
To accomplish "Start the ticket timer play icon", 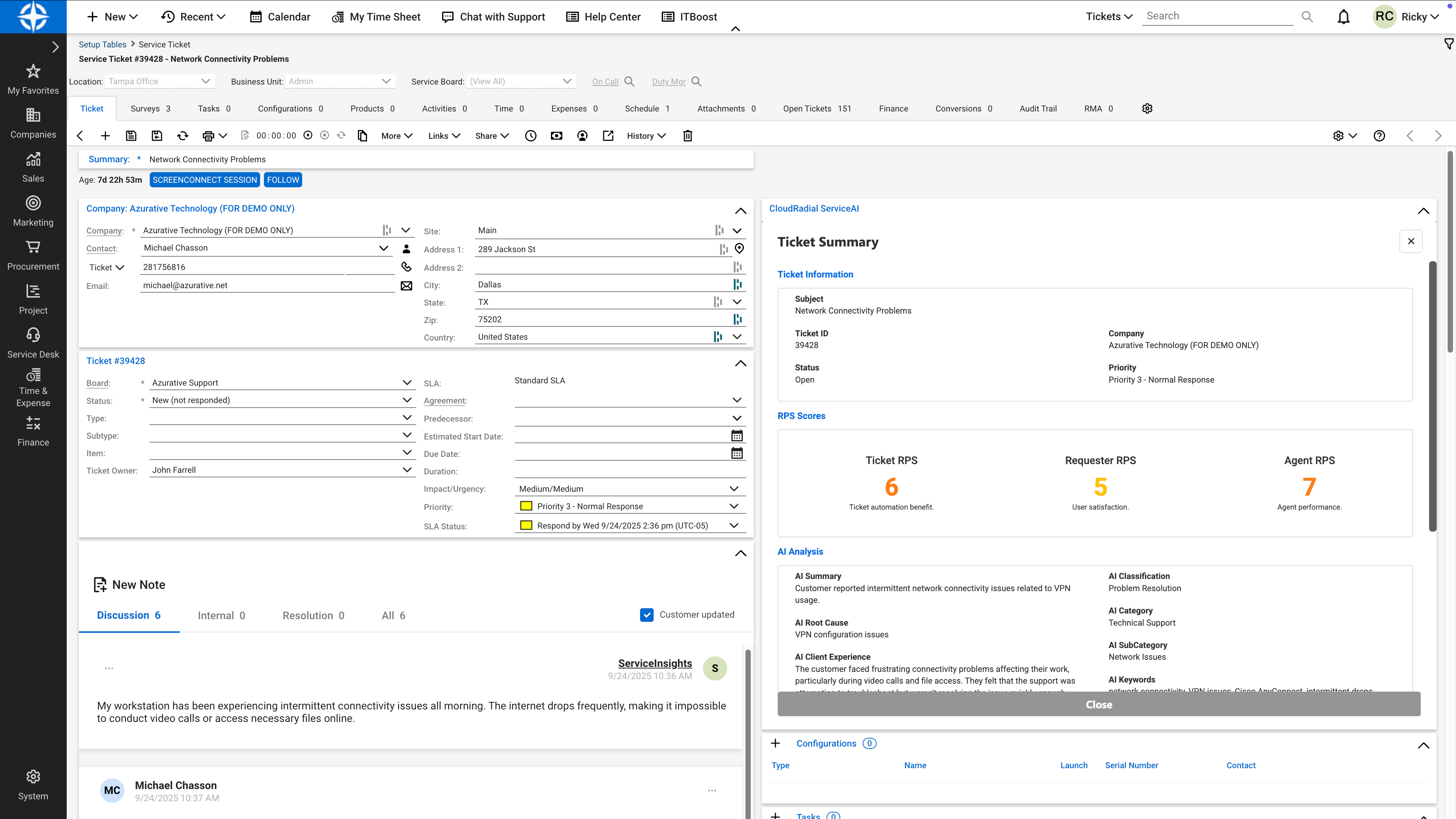I will pyautogui.click(x=308, y=136).
